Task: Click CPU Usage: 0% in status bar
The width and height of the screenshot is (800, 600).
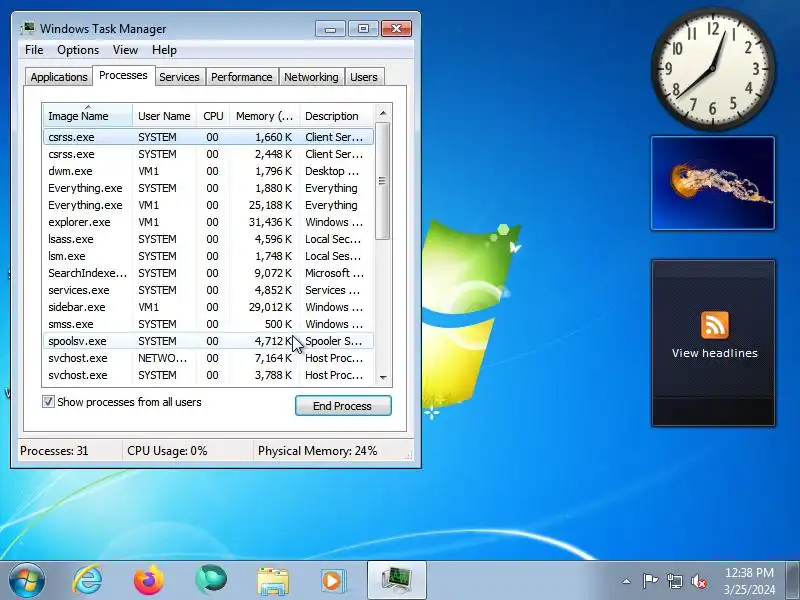Action: (x=167, y=451)
